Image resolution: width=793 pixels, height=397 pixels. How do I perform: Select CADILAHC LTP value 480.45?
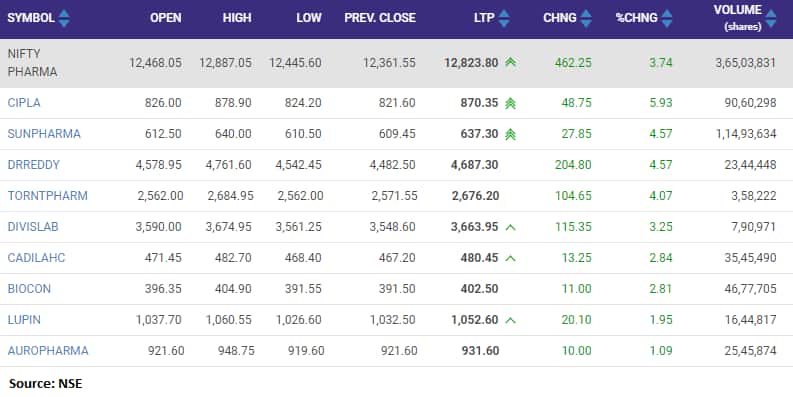479,258
